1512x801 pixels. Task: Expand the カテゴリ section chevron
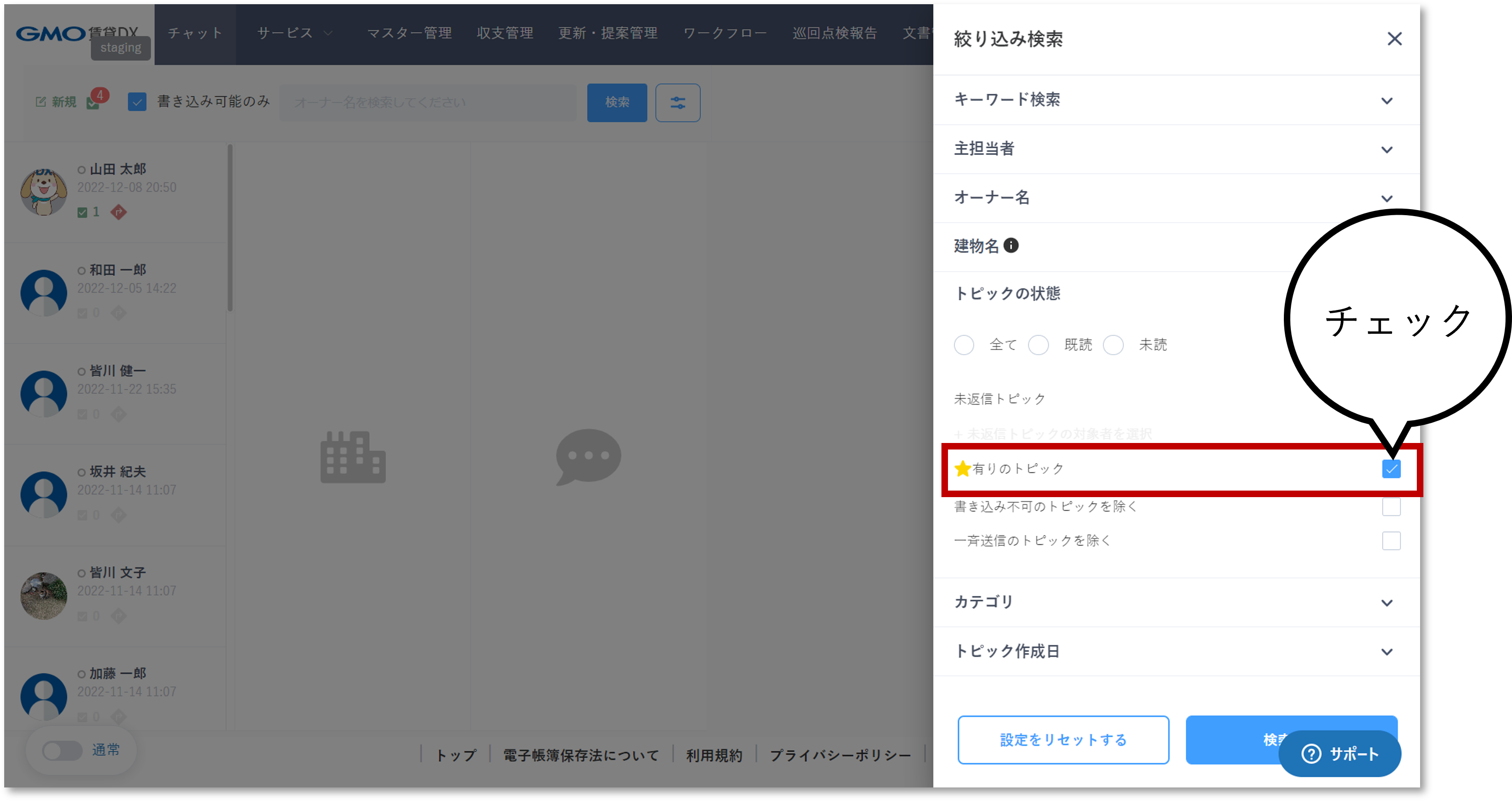(1387, 603)
